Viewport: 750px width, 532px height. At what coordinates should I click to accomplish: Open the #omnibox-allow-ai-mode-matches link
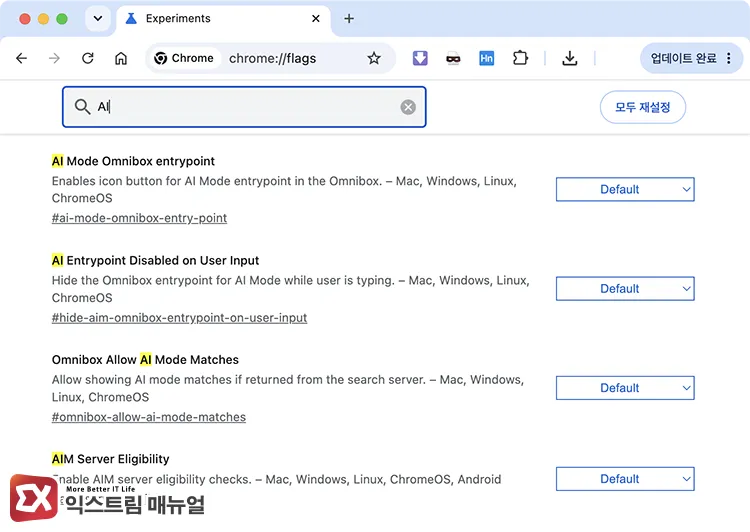click(149, 417)
